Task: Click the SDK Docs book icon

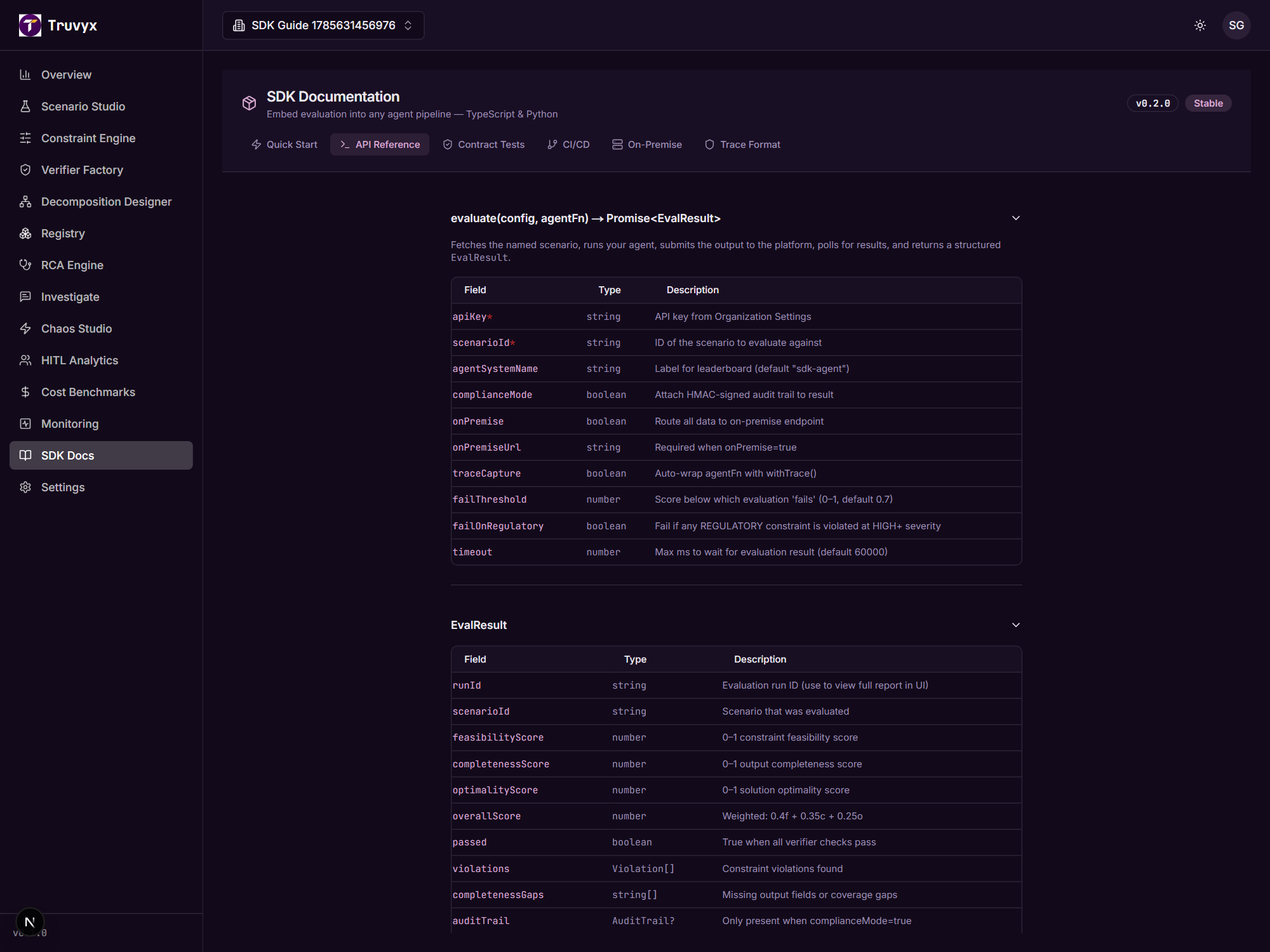Action: 25,456
